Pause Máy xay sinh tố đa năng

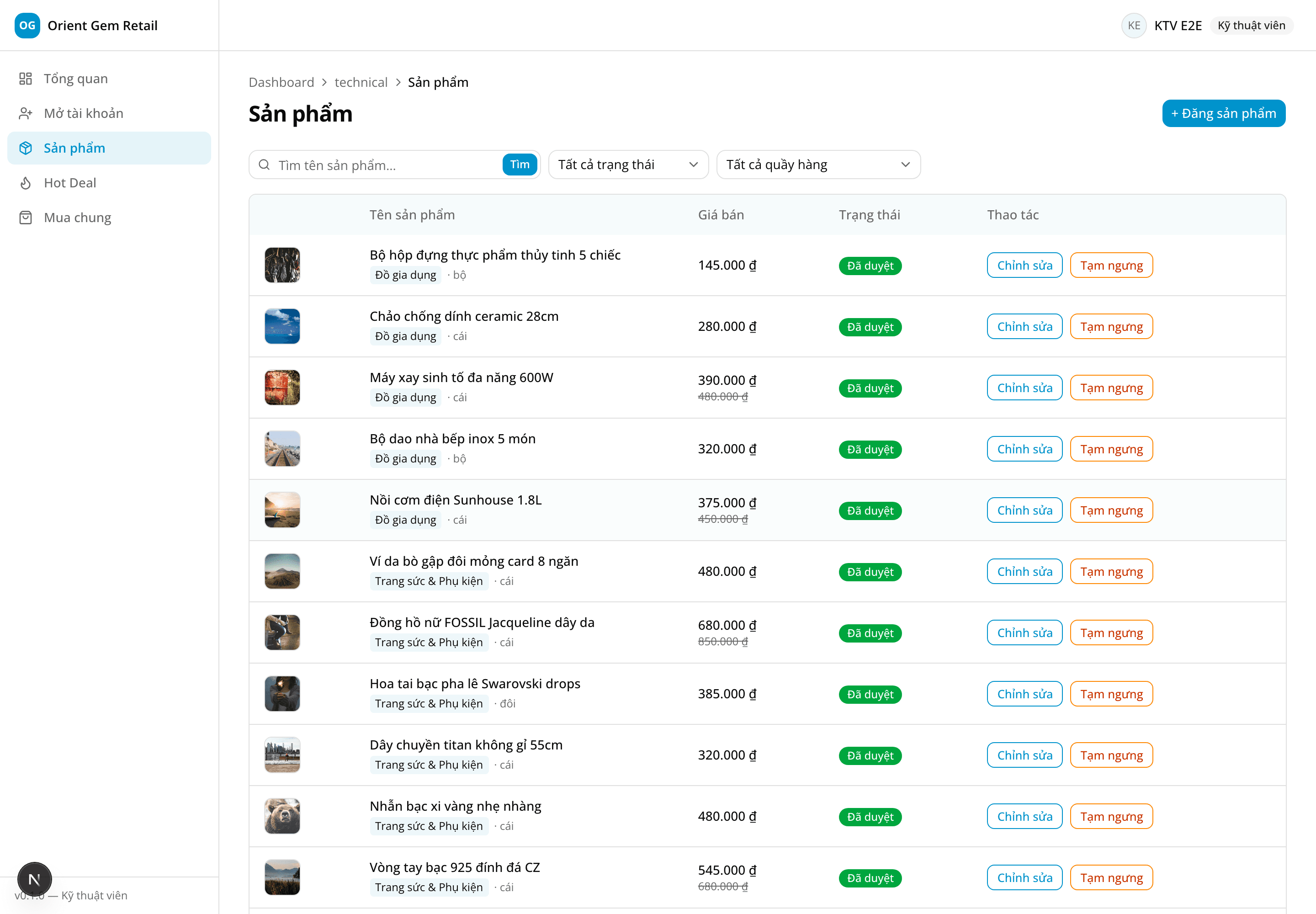[x=1111, y=388]
